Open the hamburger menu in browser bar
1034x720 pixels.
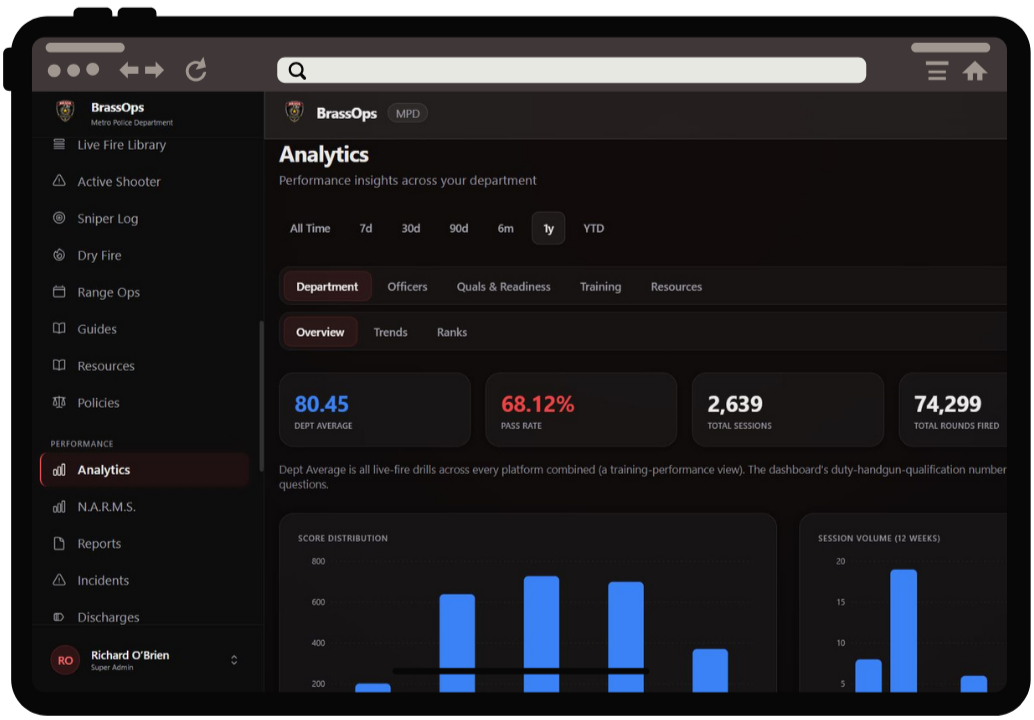(x=936, y=71)
